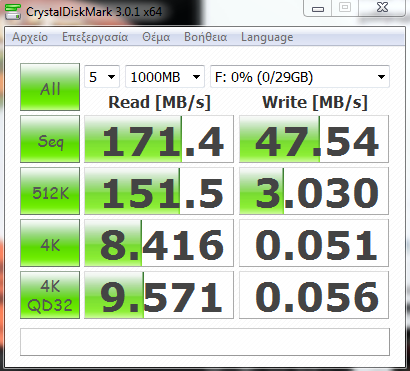
Task: Click the Read [MB/s] column header
Action: tap(159, 102)
